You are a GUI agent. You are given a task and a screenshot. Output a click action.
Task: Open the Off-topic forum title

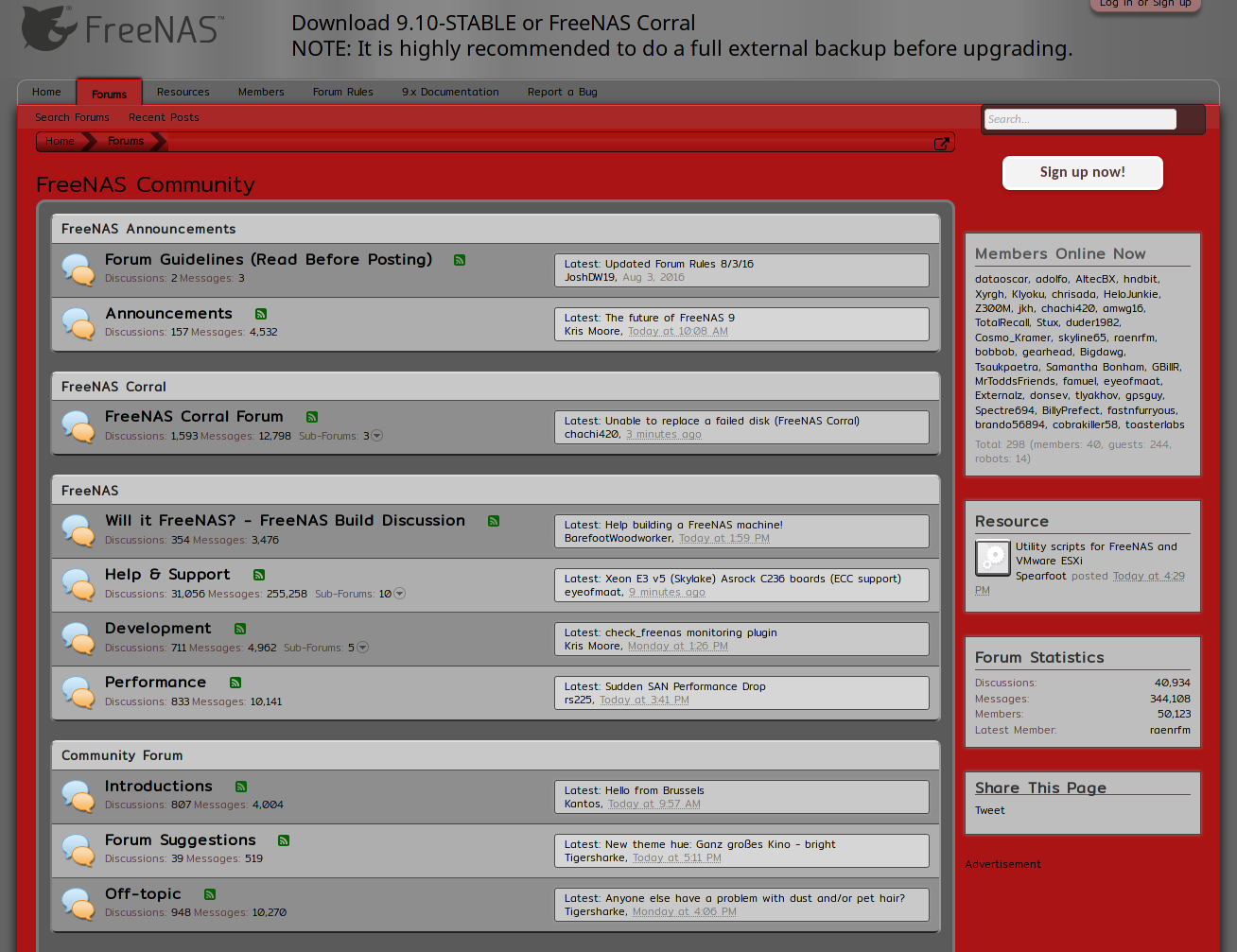point(143,893)
